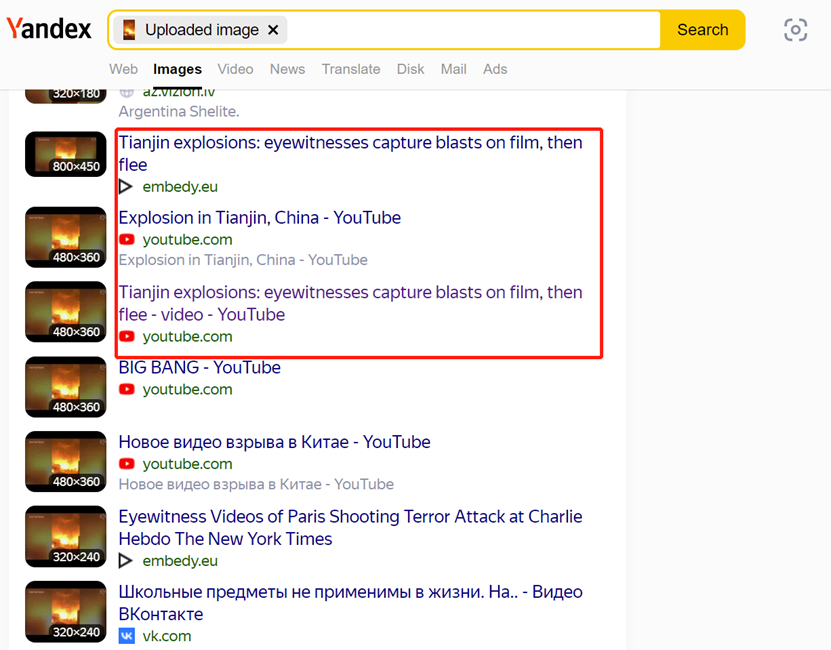Switch to the Web tab
The image size is (831, 650).
tap(123, 69)
